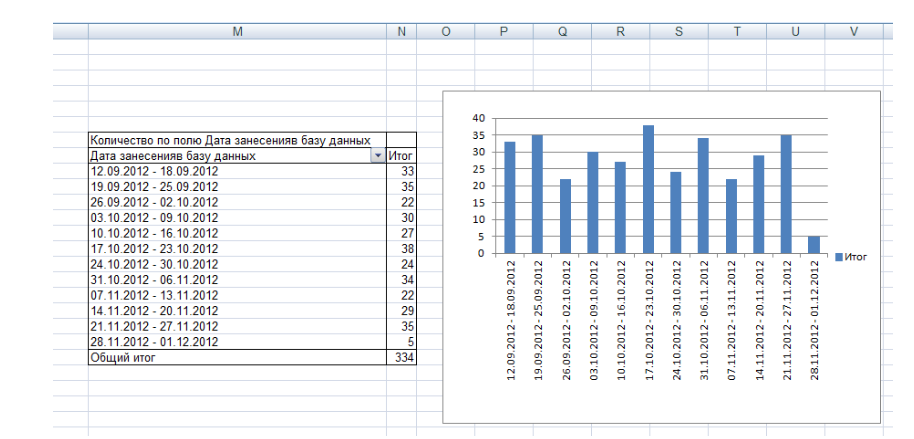Click the blue Итог legend swatch

(x=839, y=257)
